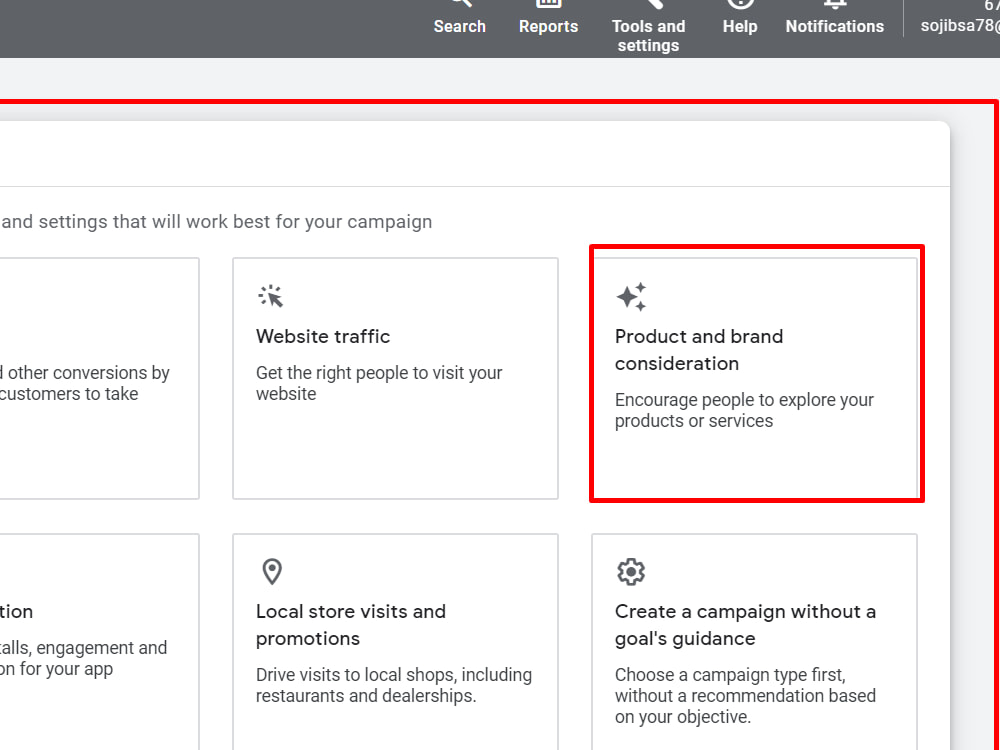Image resolution: width=1000 pixels, height=750 pixels.
Task: Click the gear icon for no-goal campaign
Action: (x=631, y=571)
